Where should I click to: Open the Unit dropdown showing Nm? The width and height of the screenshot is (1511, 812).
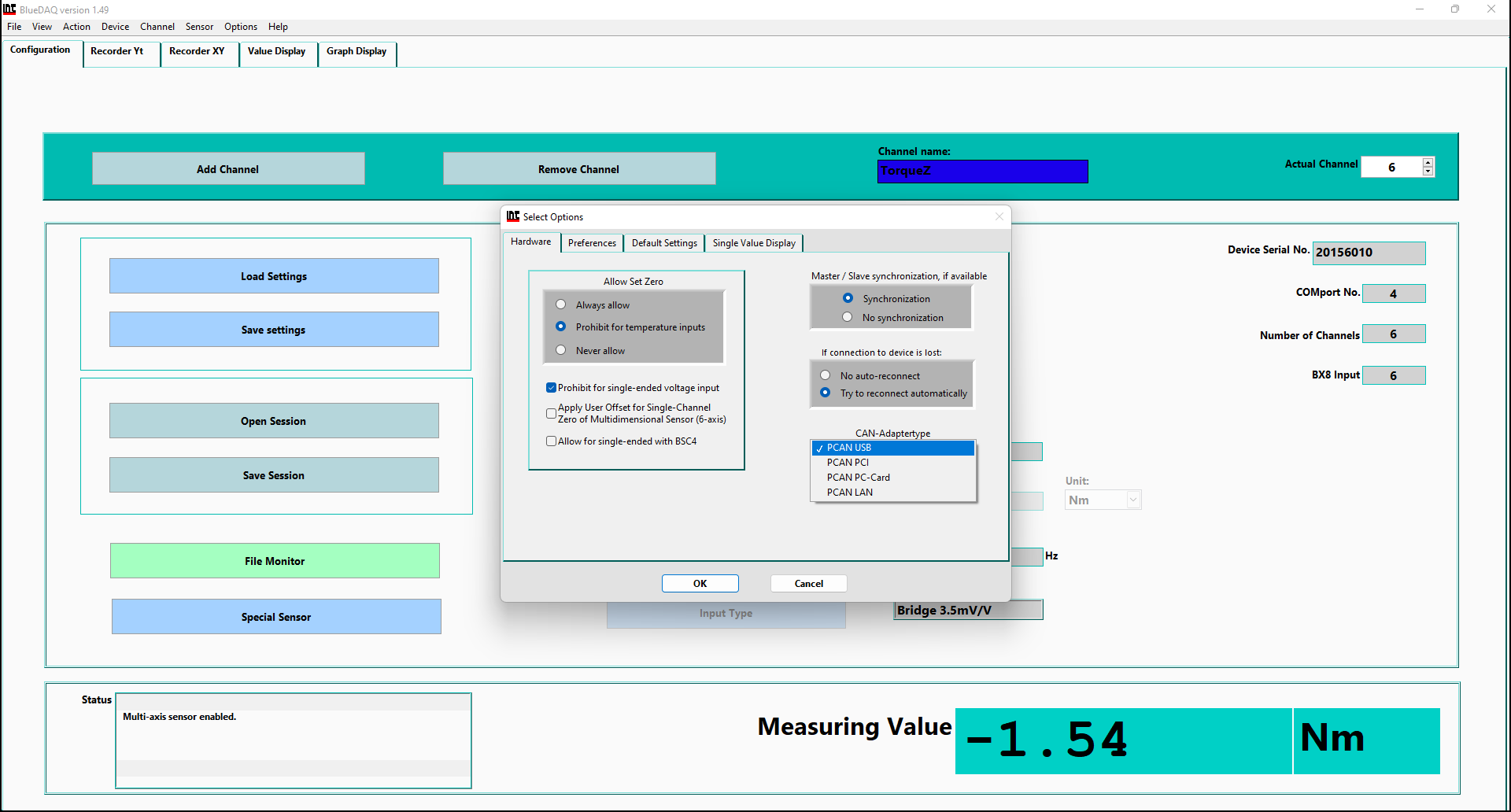(x=1133, y=500)
